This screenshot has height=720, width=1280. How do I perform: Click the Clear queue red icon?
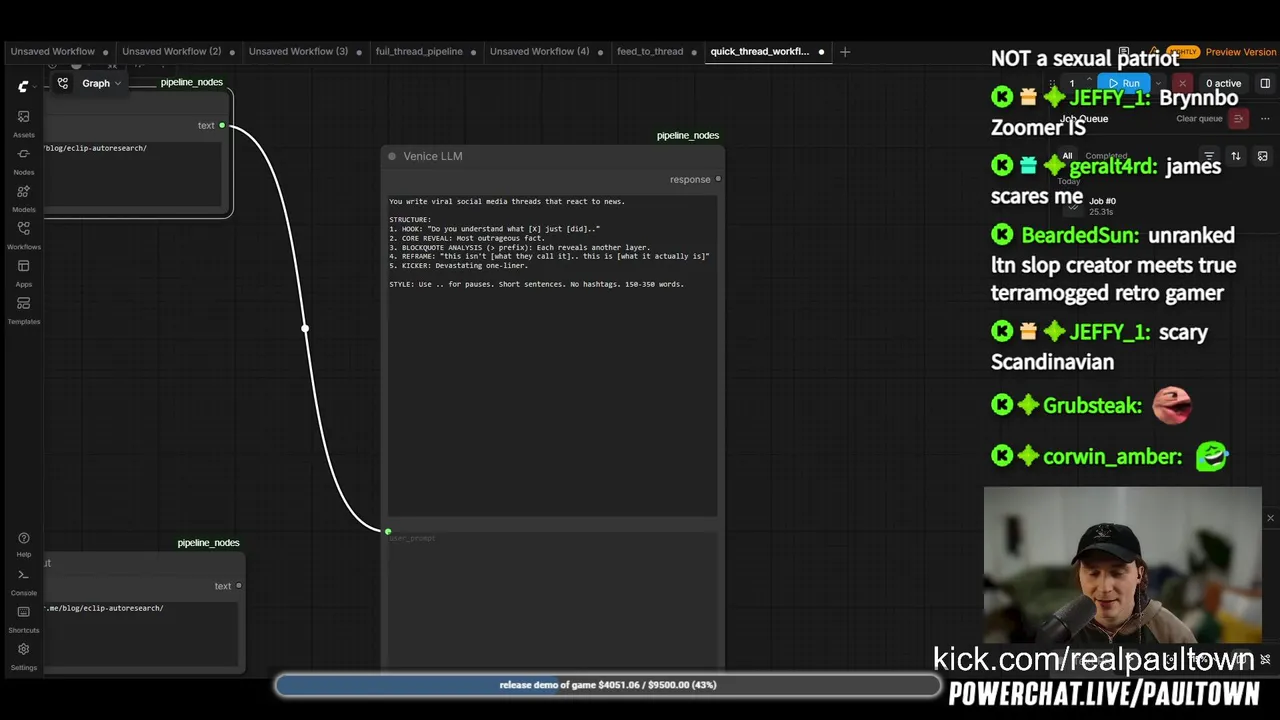[x=1238, y=119]
